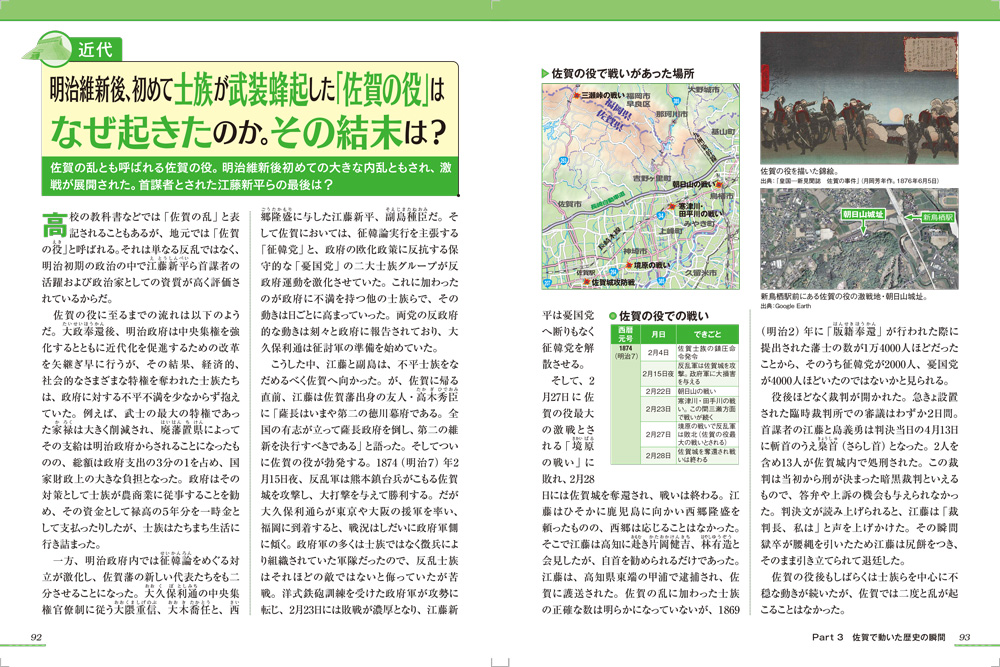1000x667 pixels.
Task: Click the green 近代 section label
Action: coord(95,49)
